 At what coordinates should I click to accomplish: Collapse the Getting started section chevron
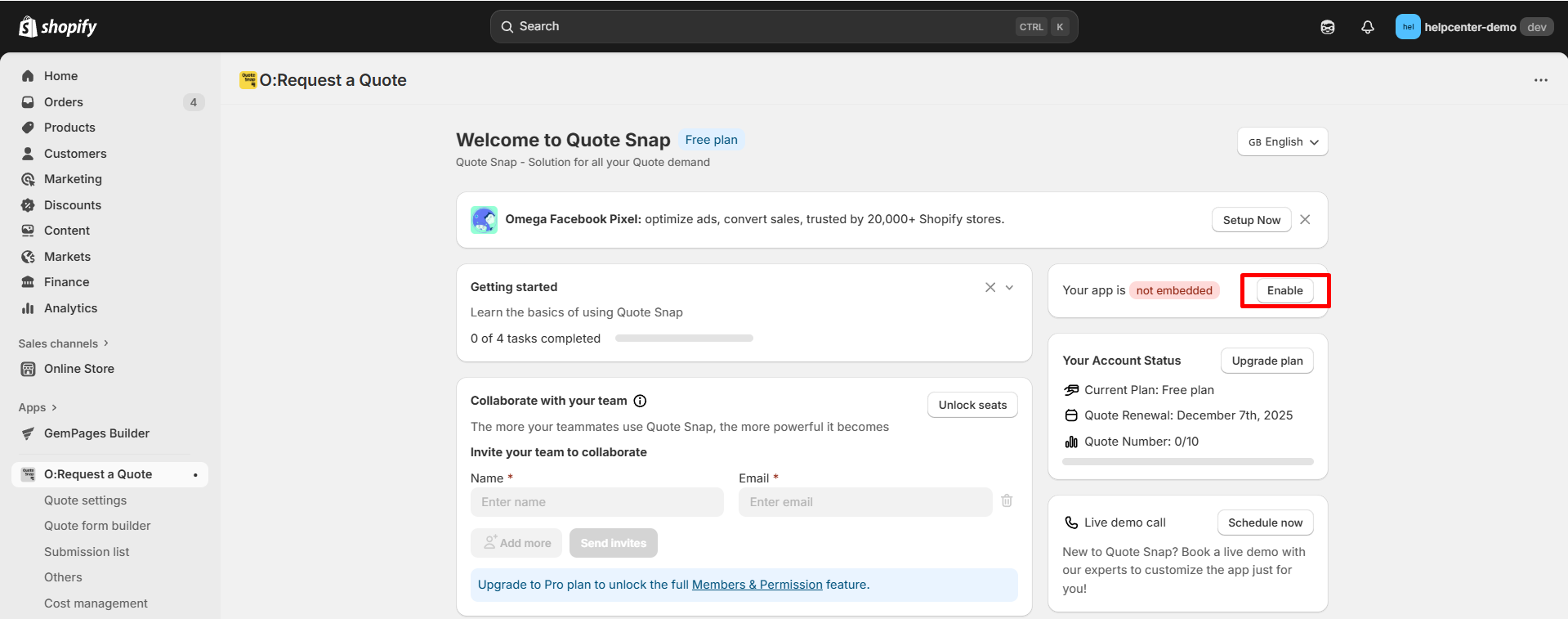(1009, 287)
